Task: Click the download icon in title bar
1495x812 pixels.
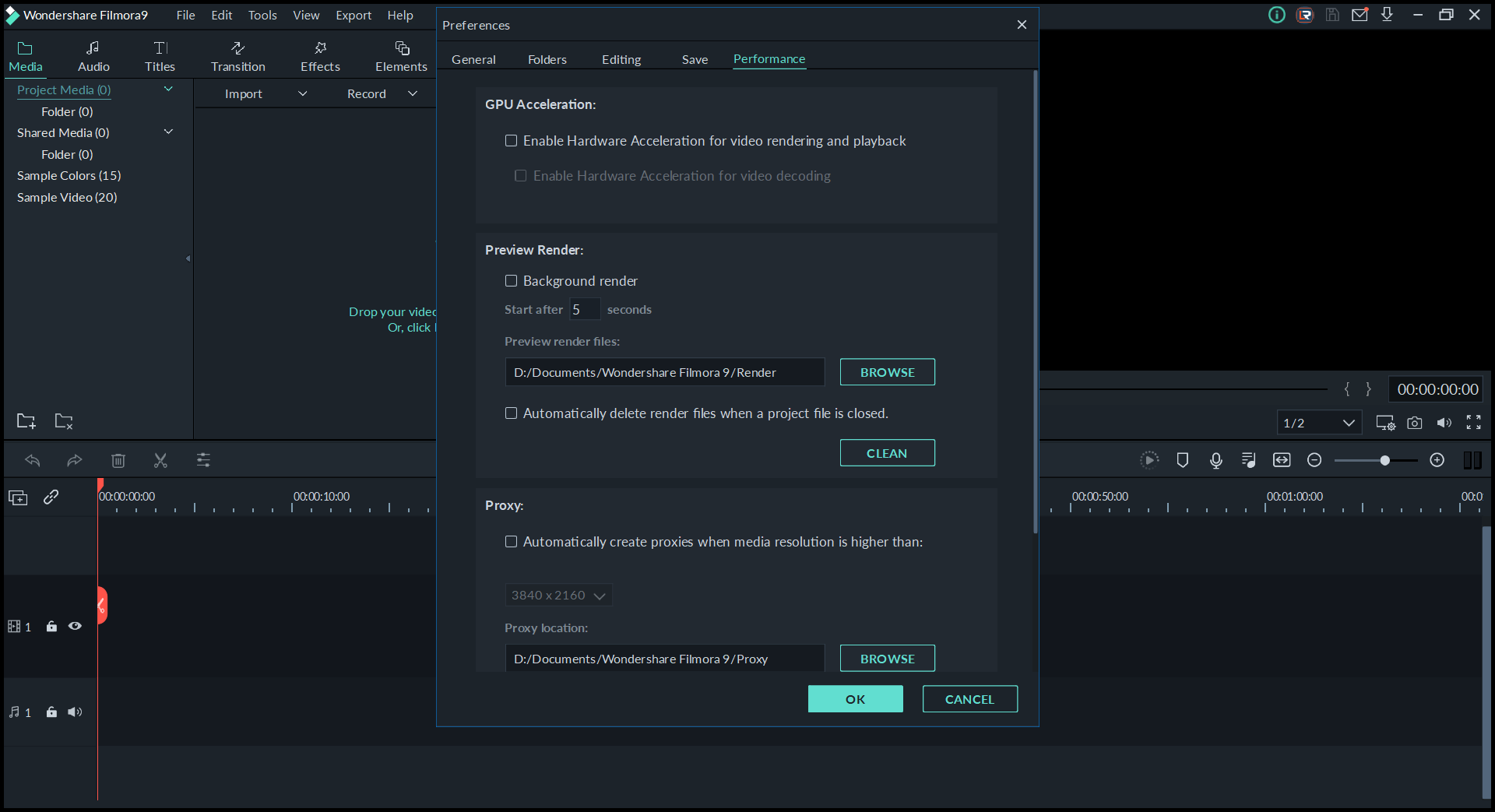Action: pos(1387,15)
